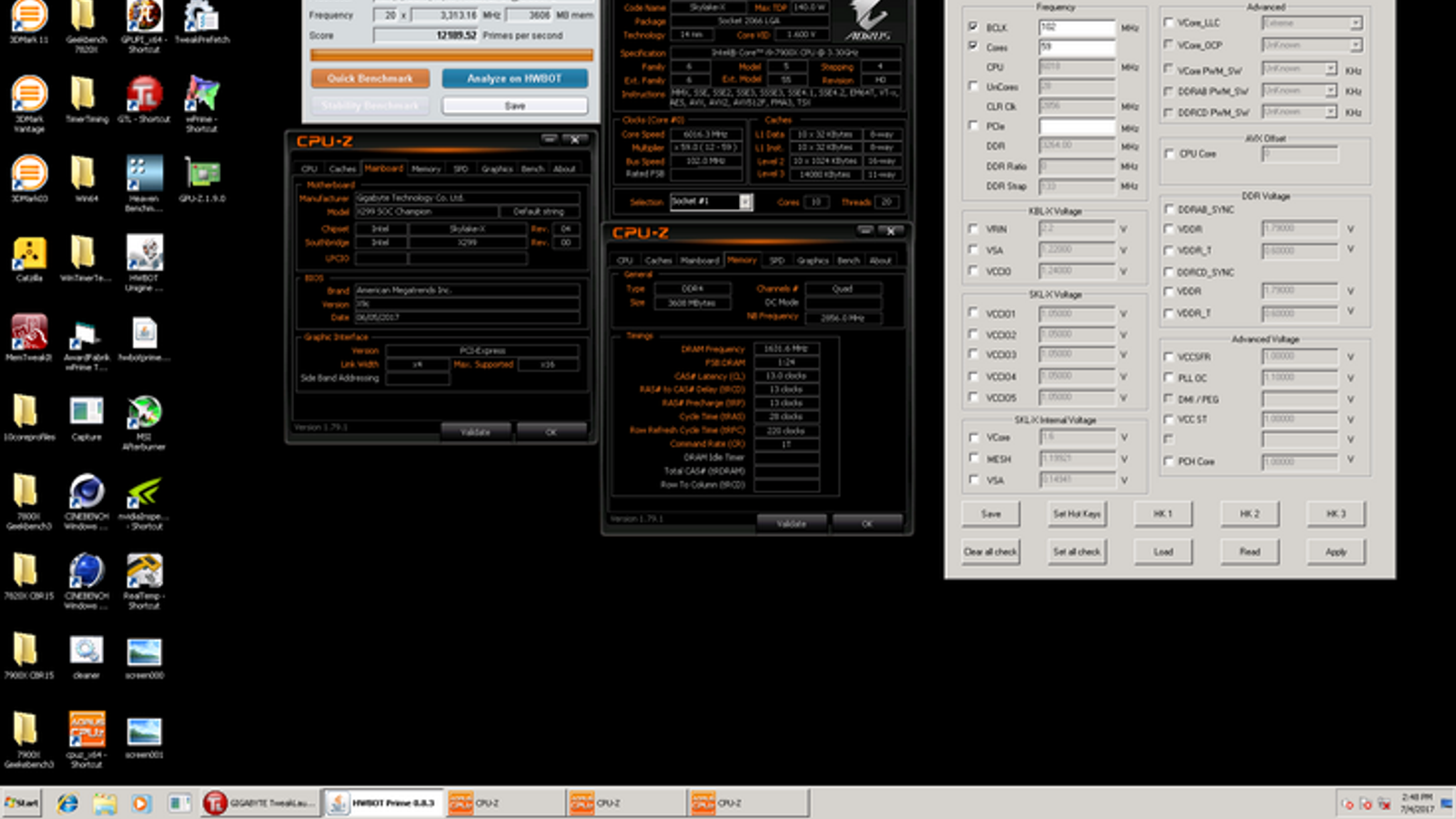Launch the Catzilla desktop icon
Viewport: 1456px width, 819px height.
click(29, 259)
